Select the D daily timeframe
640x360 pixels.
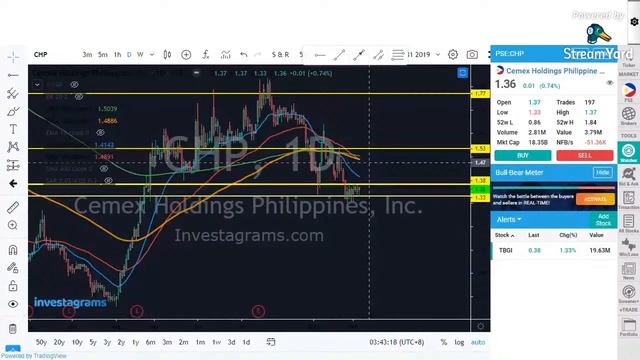pyautogui.click(x=129, y=54)
